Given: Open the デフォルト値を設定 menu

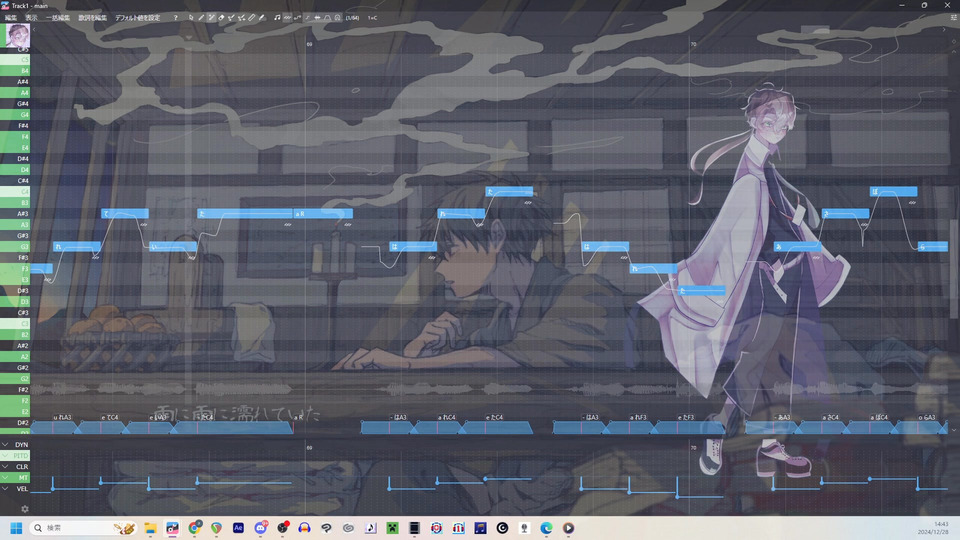Looking at the screenshot, I should [137, 18].
